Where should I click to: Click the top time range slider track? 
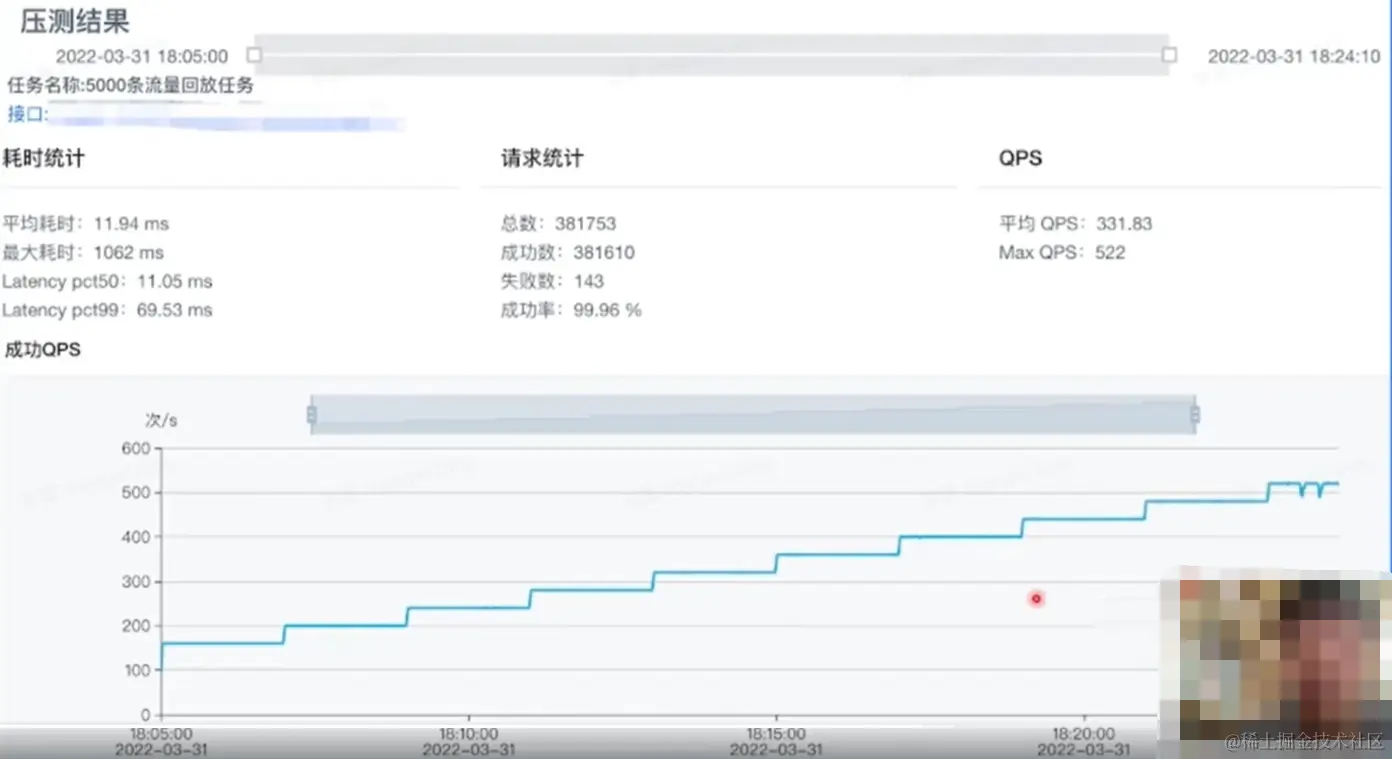(x=711, y=55)
